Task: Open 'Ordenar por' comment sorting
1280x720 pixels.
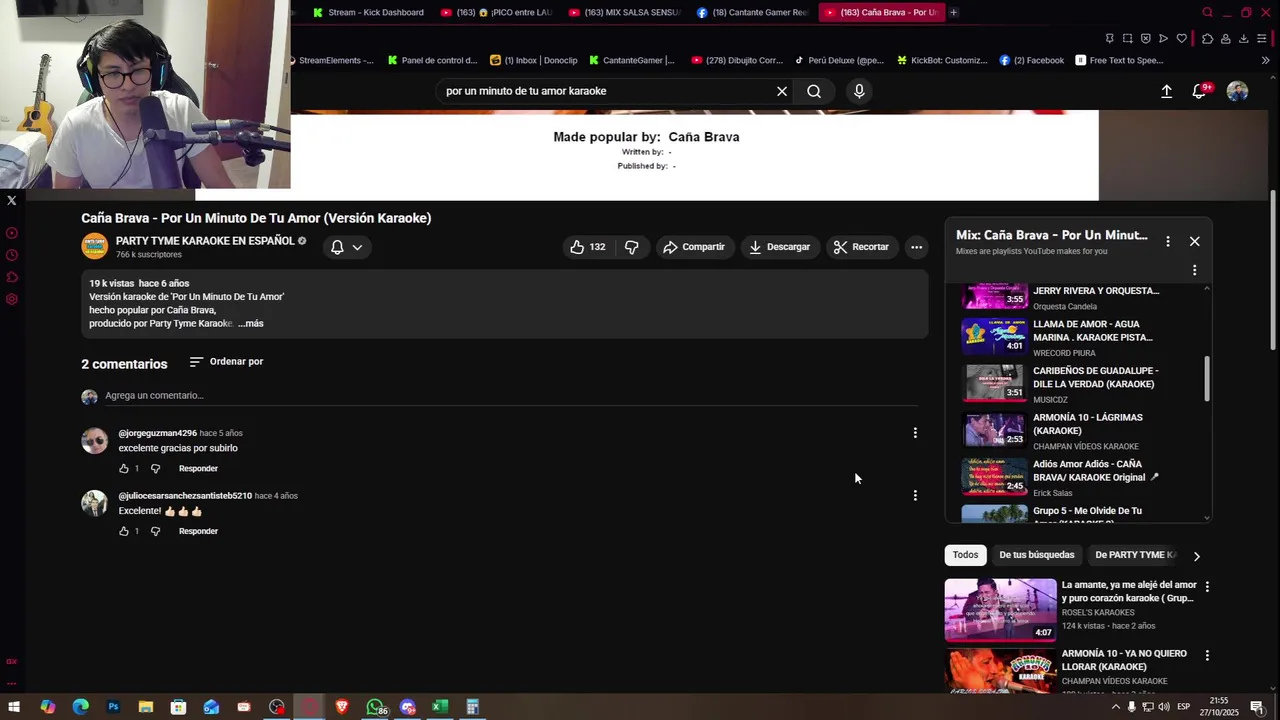Action: (x=226, y=362)
